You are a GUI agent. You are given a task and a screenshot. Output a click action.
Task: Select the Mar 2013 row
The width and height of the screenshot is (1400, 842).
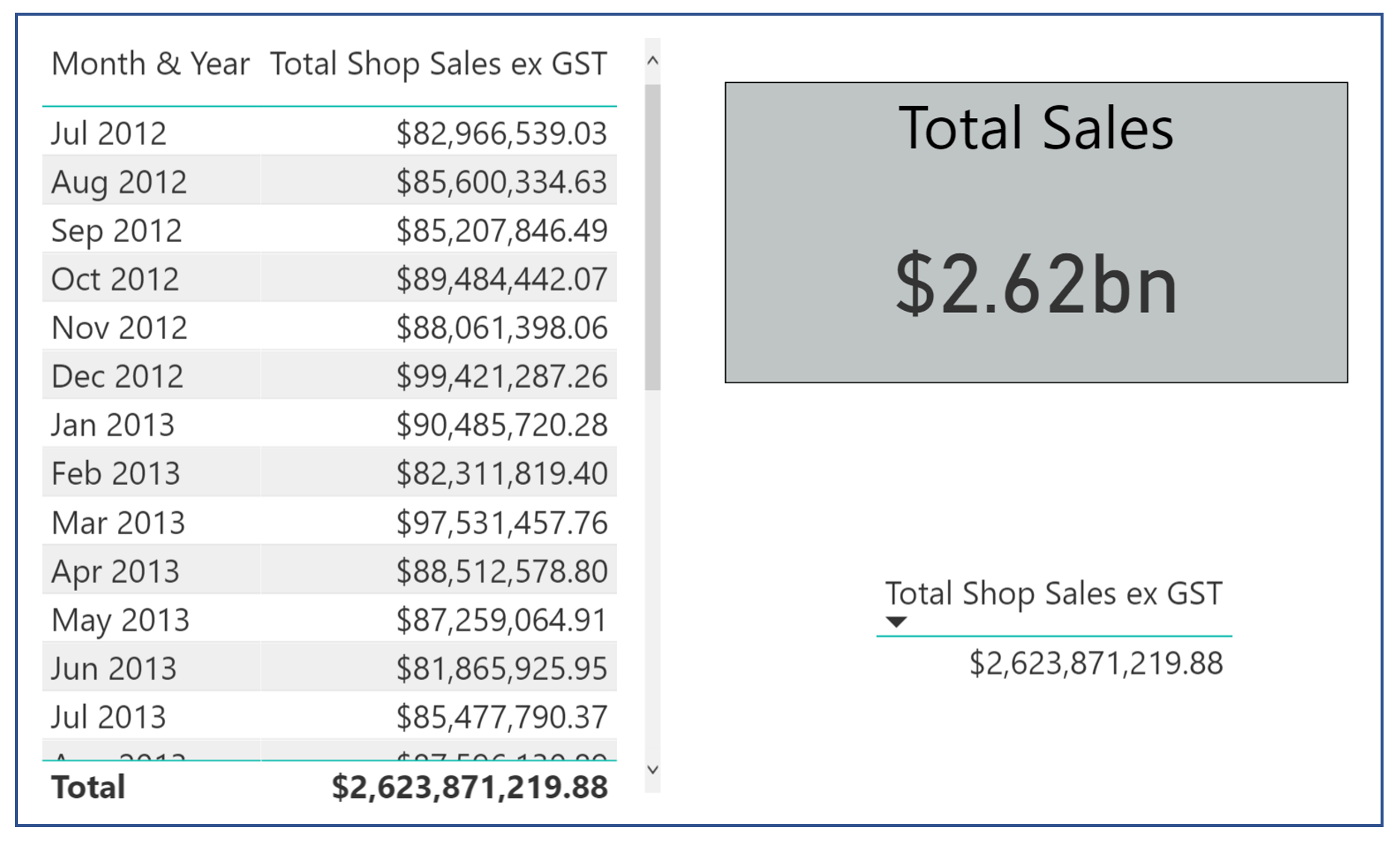point(329,522)
